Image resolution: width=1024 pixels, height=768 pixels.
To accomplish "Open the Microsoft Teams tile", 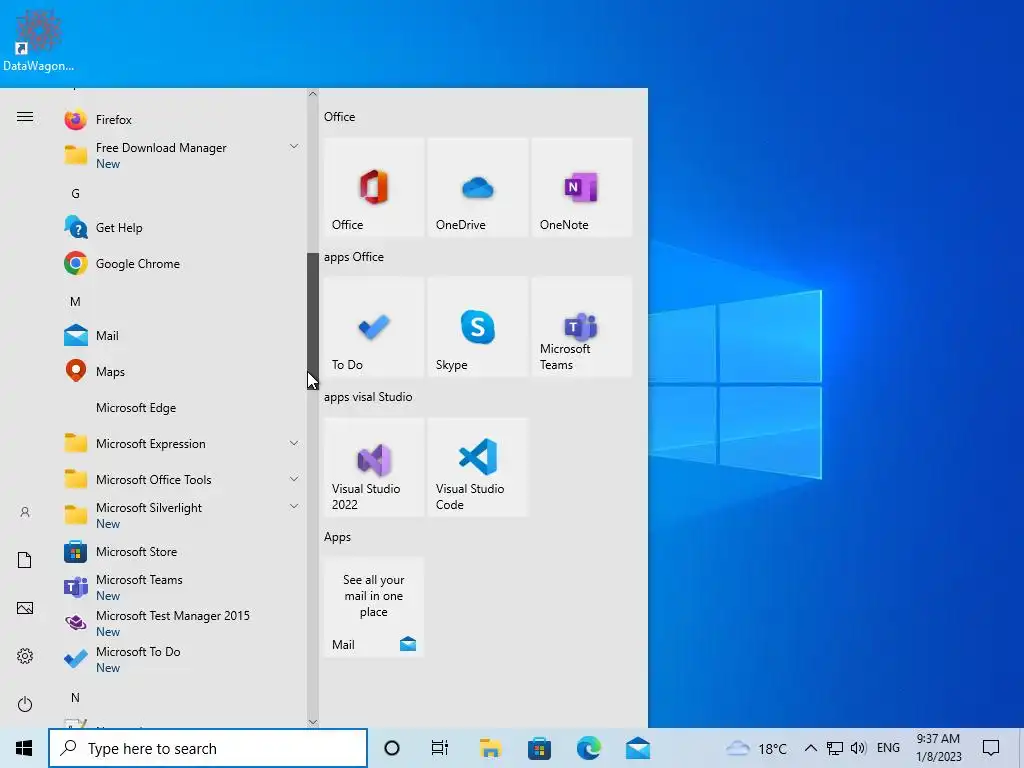I will point(581,327).
